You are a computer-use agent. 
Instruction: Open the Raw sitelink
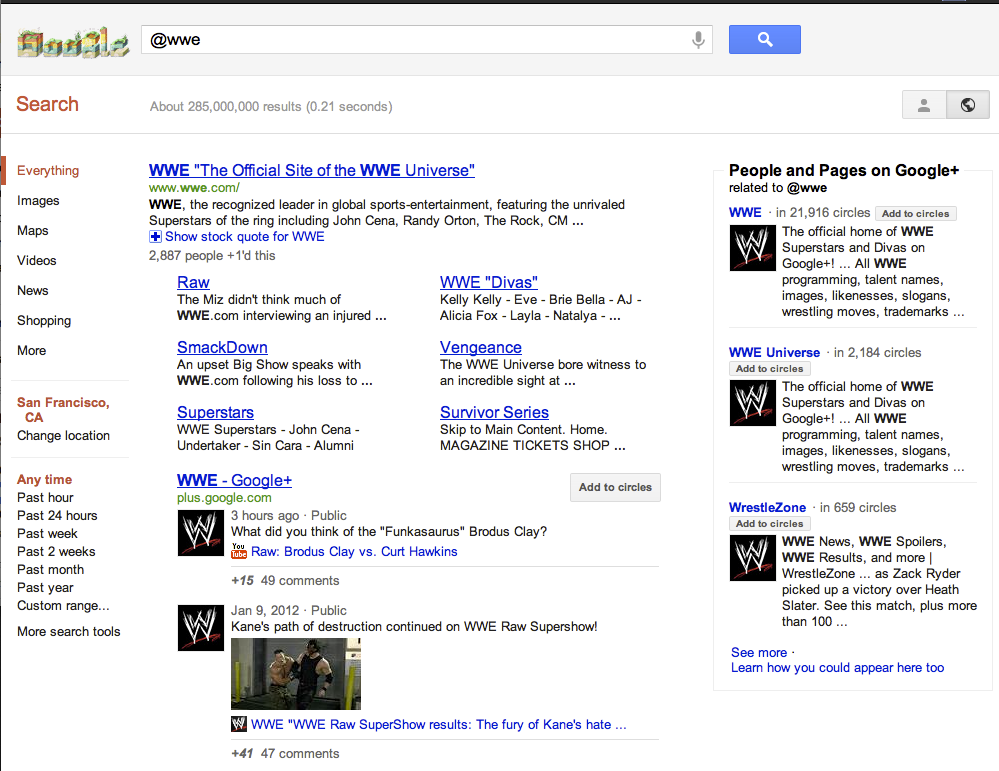[193, 282]
